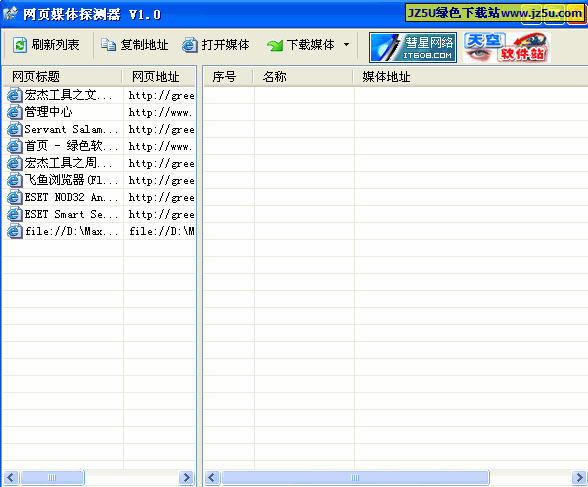The height and width of the screenshot is (487, 588).
Task: Select the ESET Smart Se... page row
Action: pyautogui.click(x=99, y=214)
